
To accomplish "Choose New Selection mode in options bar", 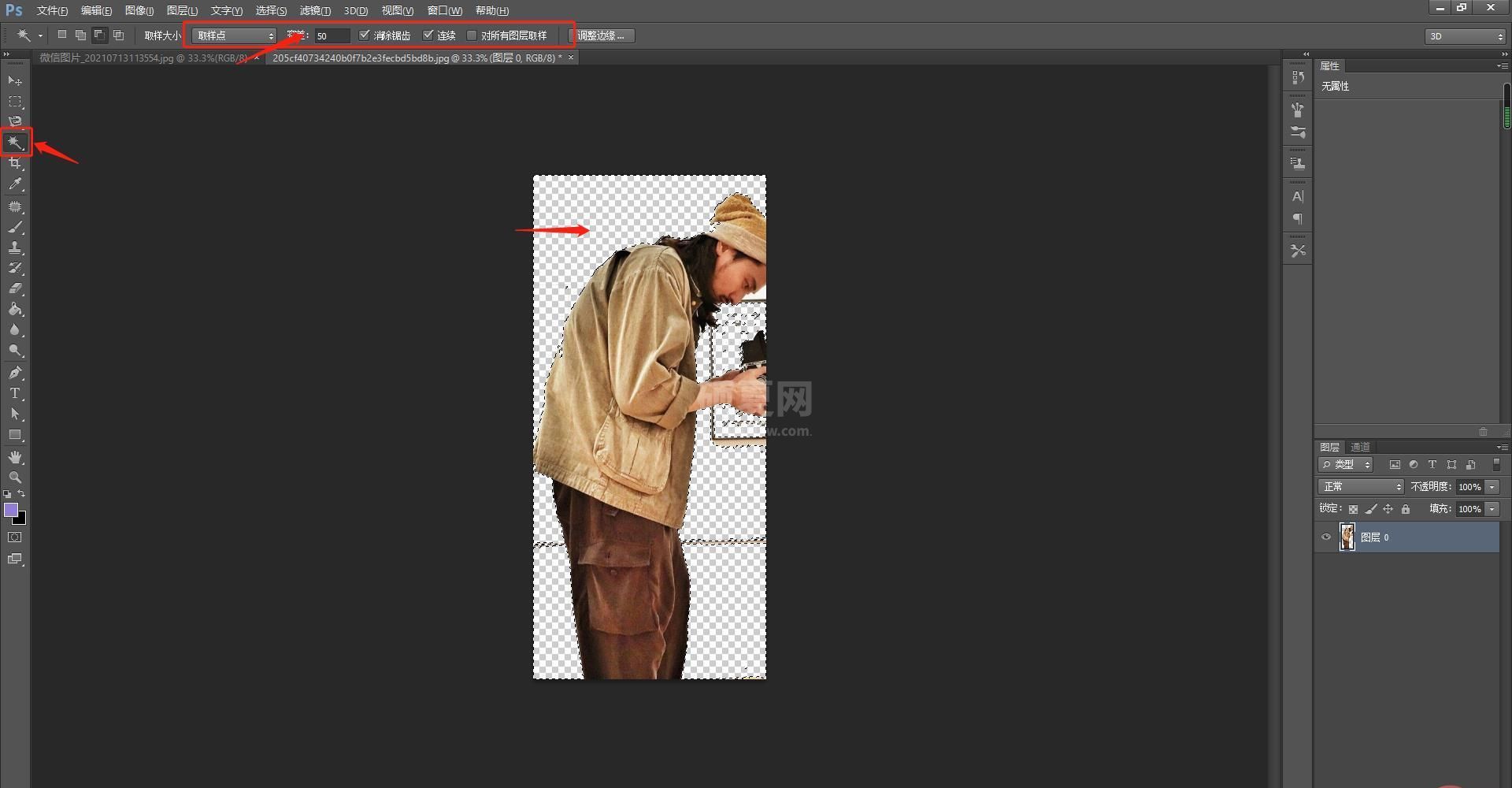I will tap(62, 35).
